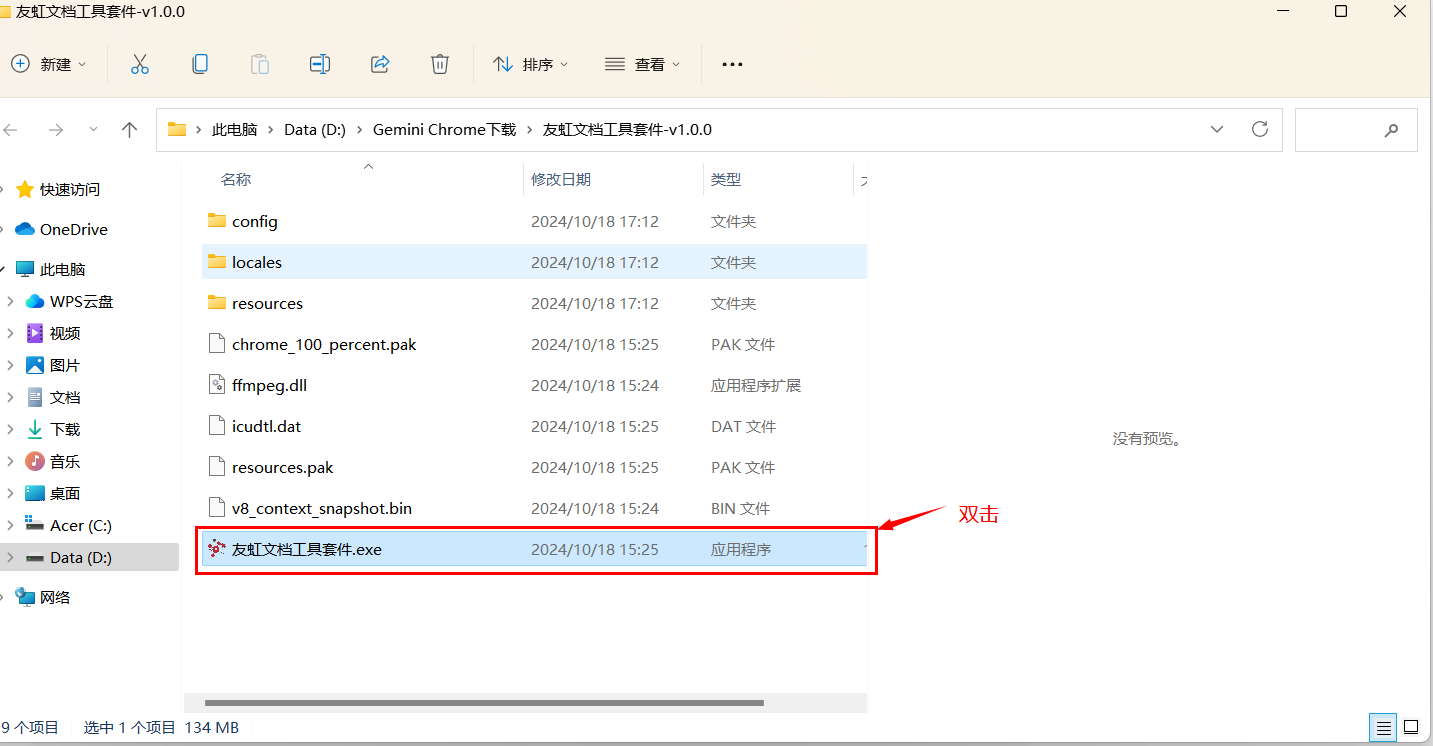Click the Share icon in toolbar
This screenshot has width=1433, height=746.
point(380,64)
